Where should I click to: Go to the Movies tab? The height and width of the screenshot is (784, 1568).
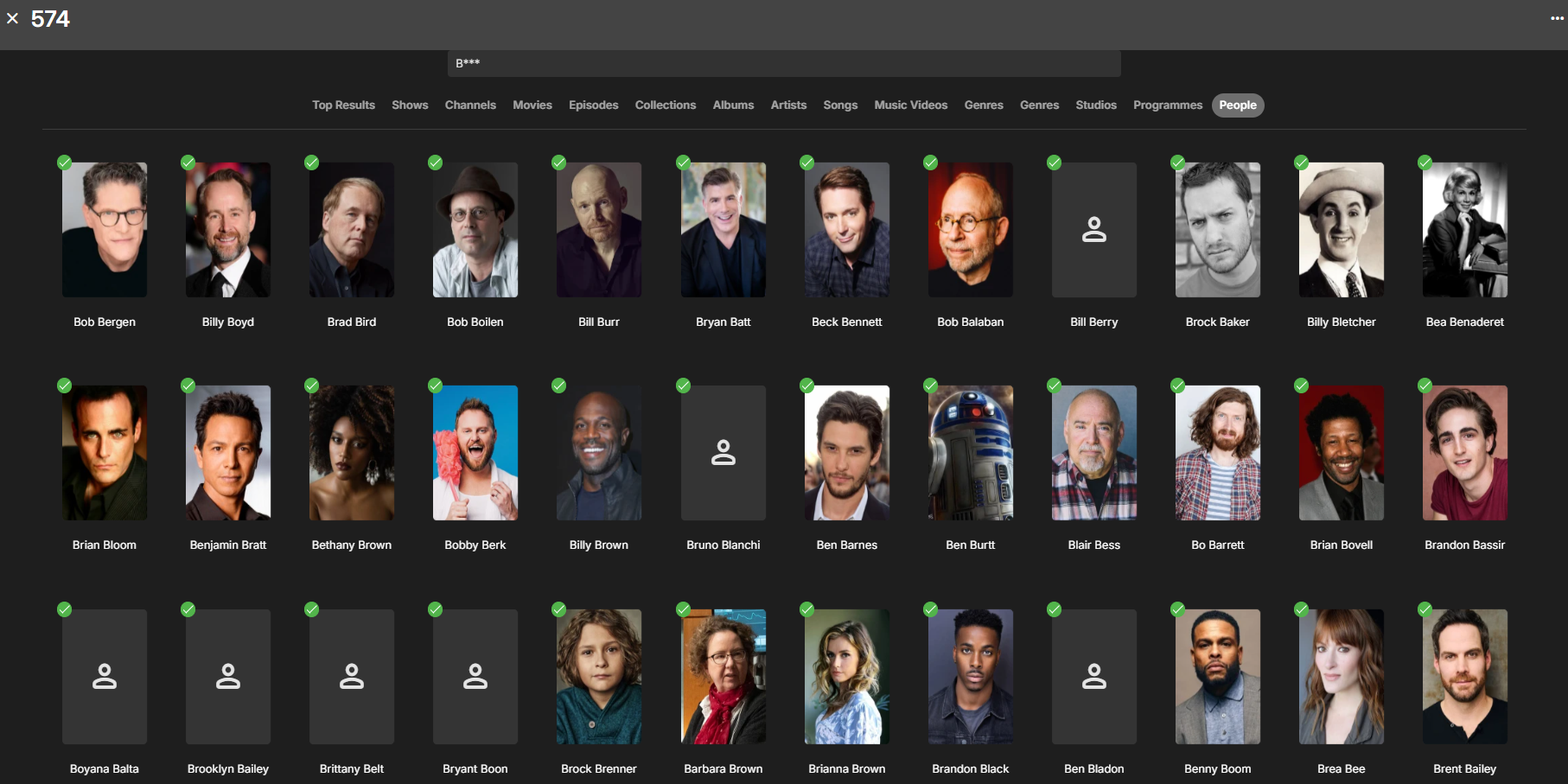click(x=532, y=105)
